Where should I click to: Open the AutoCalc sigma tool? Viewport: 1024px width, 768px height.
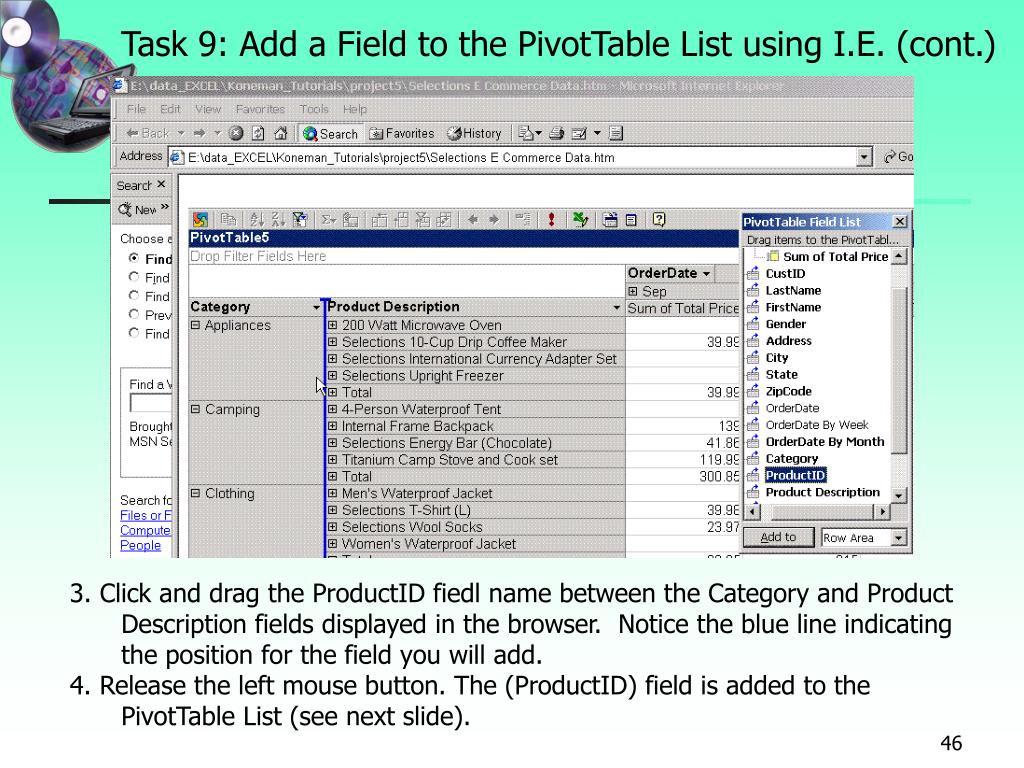(x=328, y=220)
